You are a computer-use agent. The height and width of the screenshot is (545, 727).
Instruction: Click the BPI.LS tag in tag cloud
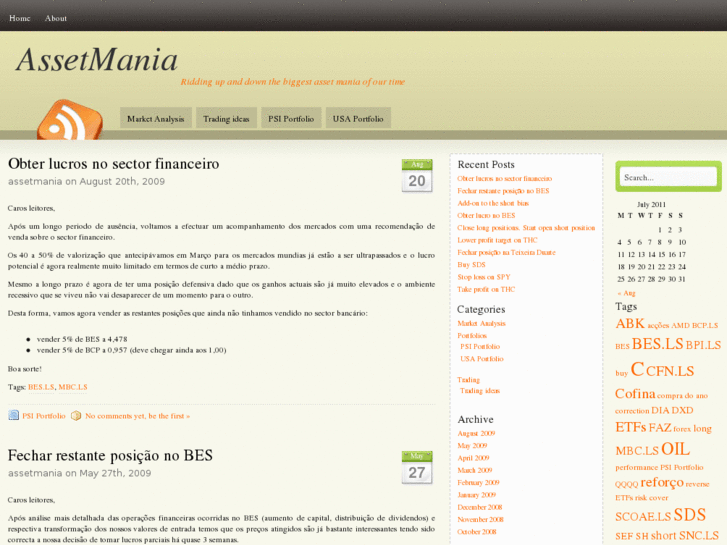[x=703, y=345]
